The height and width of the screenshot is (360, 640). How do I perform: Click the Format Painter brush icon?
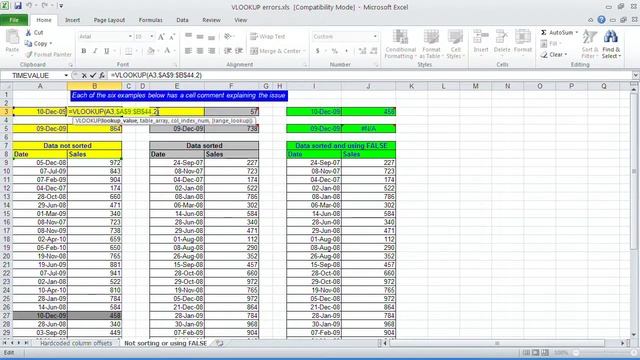point(28,54)
